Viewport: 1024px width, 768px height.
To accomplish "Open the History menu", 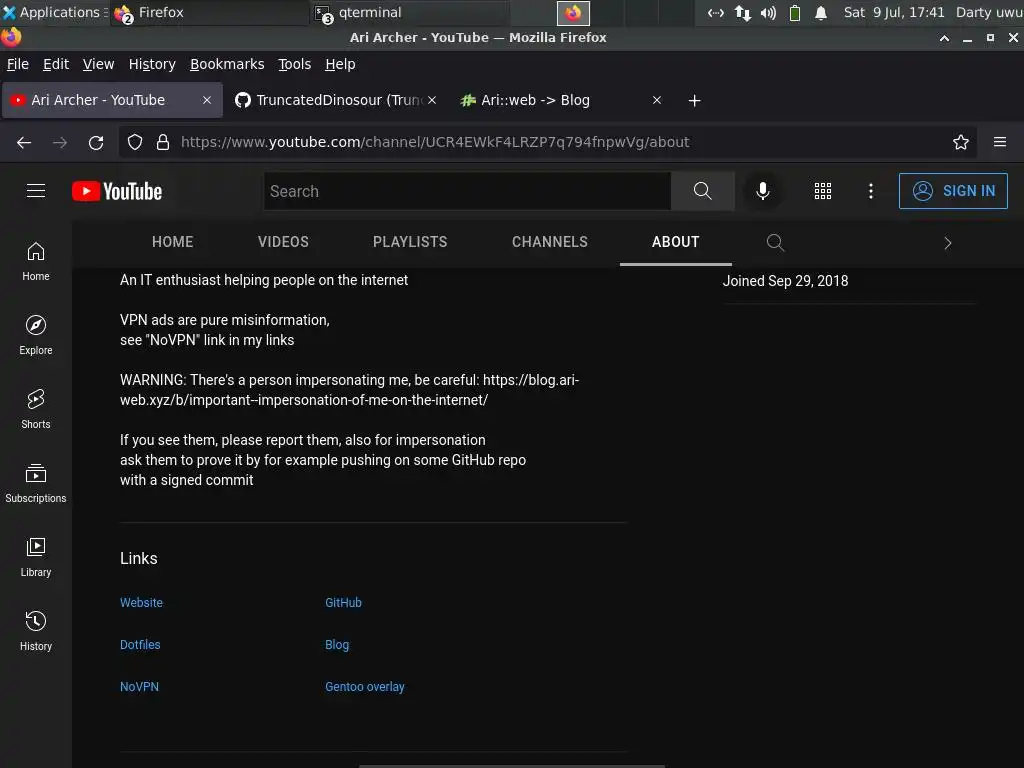I will click(x=152, y=64).
